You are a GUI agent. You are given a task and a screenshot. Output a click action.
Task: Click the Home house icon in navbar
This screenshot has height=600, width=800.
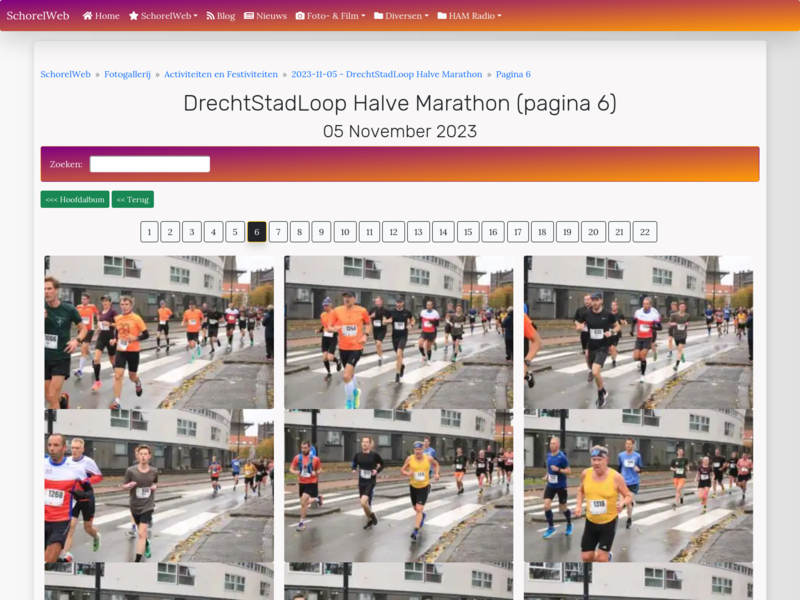87,16
